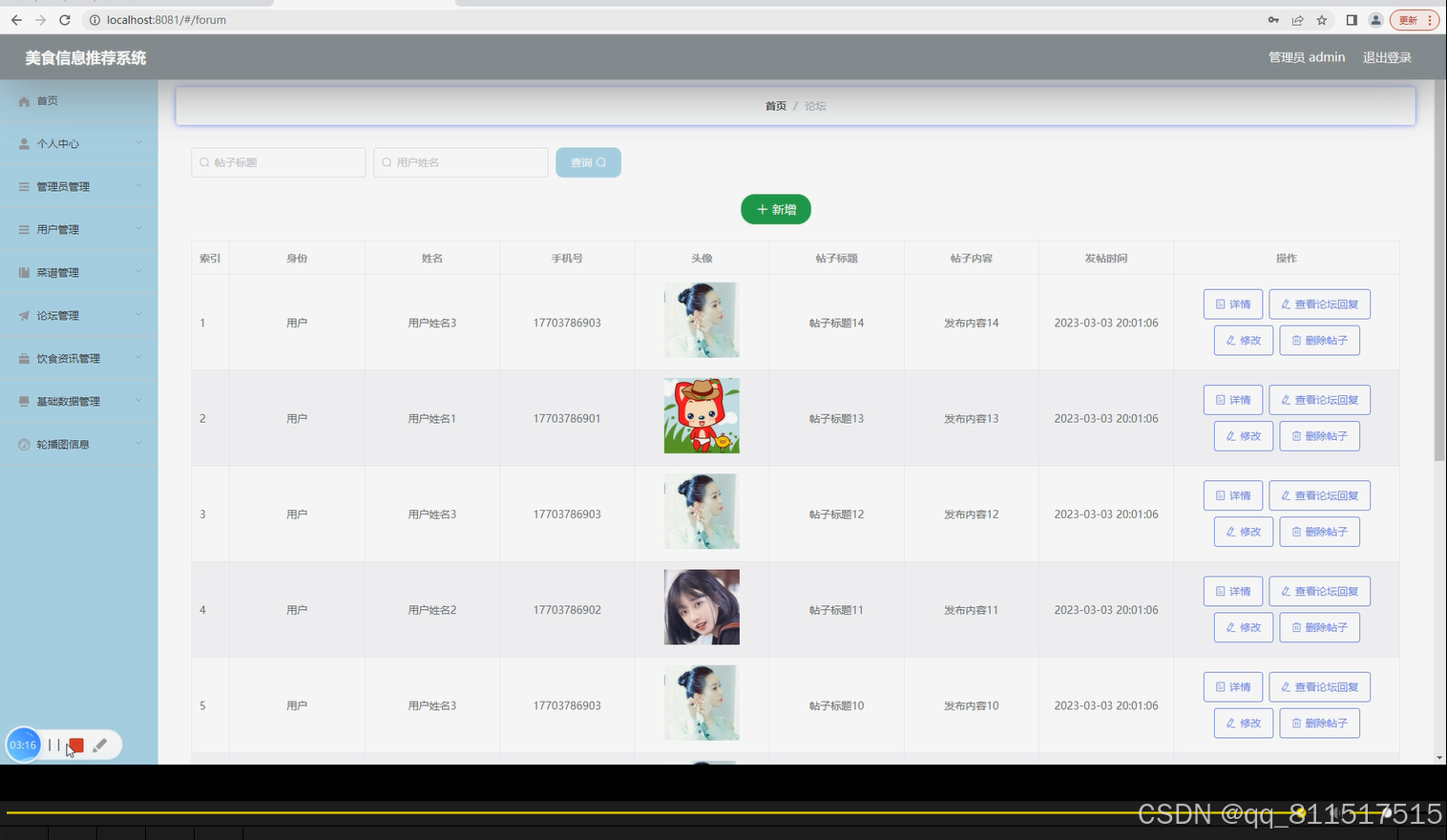Click the home icon beside 首页 in sidebar

24,101
